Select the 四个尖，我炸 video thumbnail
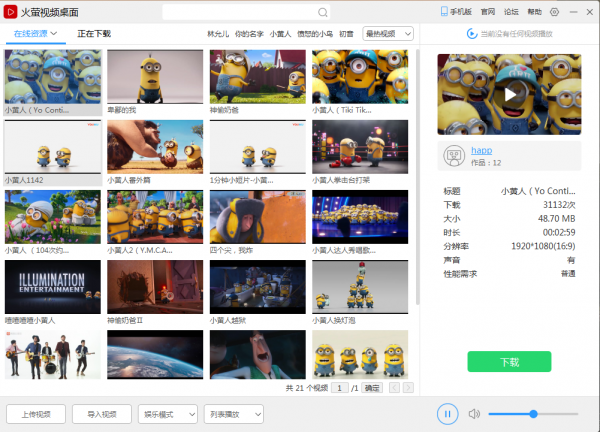600x432 pixels. tap(258, 217)
